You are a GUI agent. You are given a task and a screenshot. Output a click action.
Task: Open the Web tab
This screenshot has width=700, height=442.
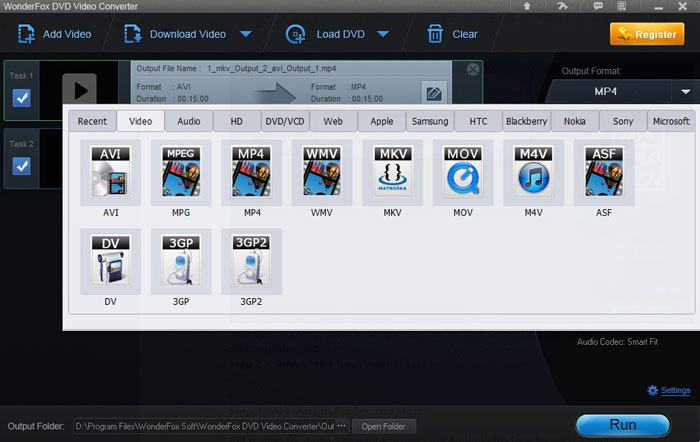coord(333,121)
